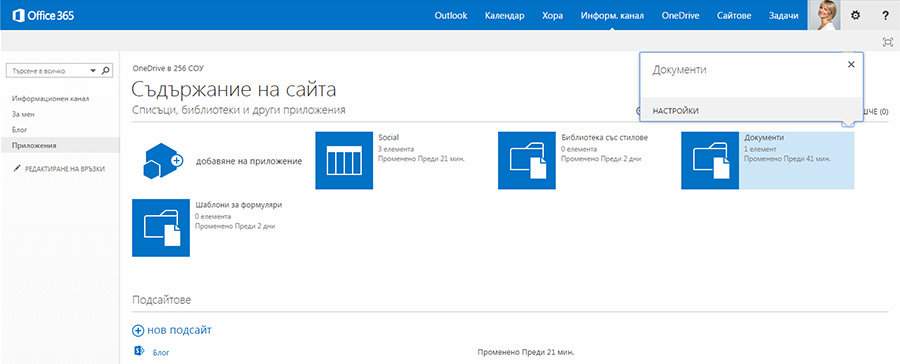The height and width of the screenshot is (364, 900).
Task: Open the Social list tile icon
Action: (344, 160)
